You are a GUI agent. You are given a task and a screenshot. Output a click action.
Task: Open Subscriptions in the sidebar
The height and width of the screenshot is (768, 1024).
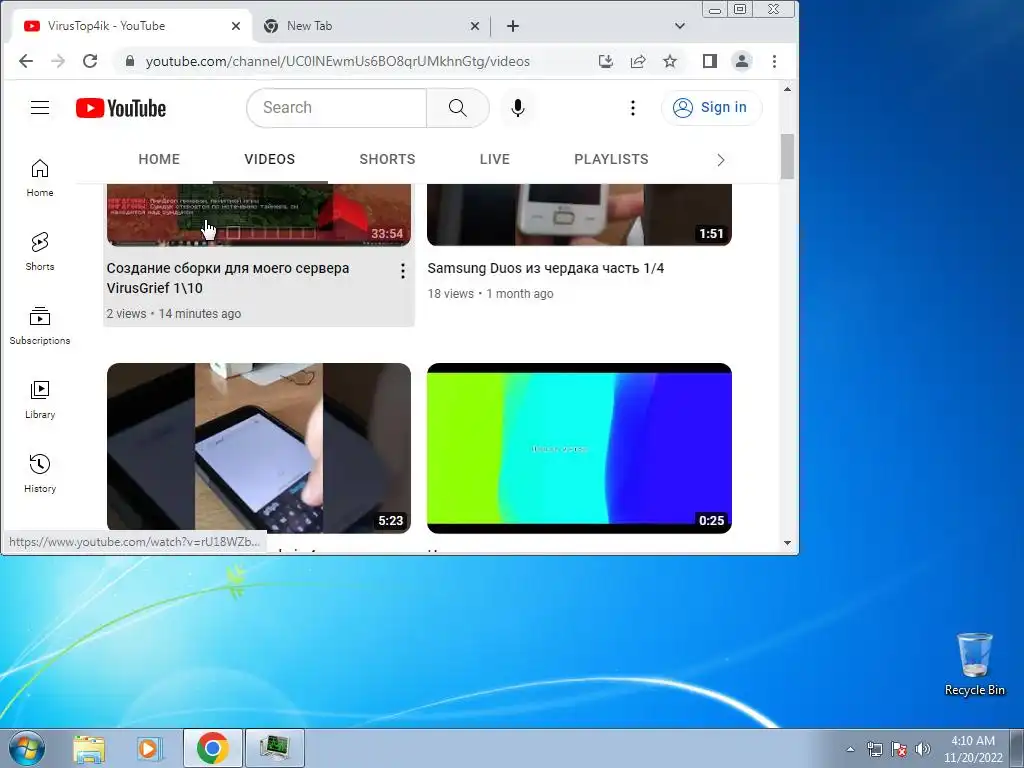tap(40, 325)
